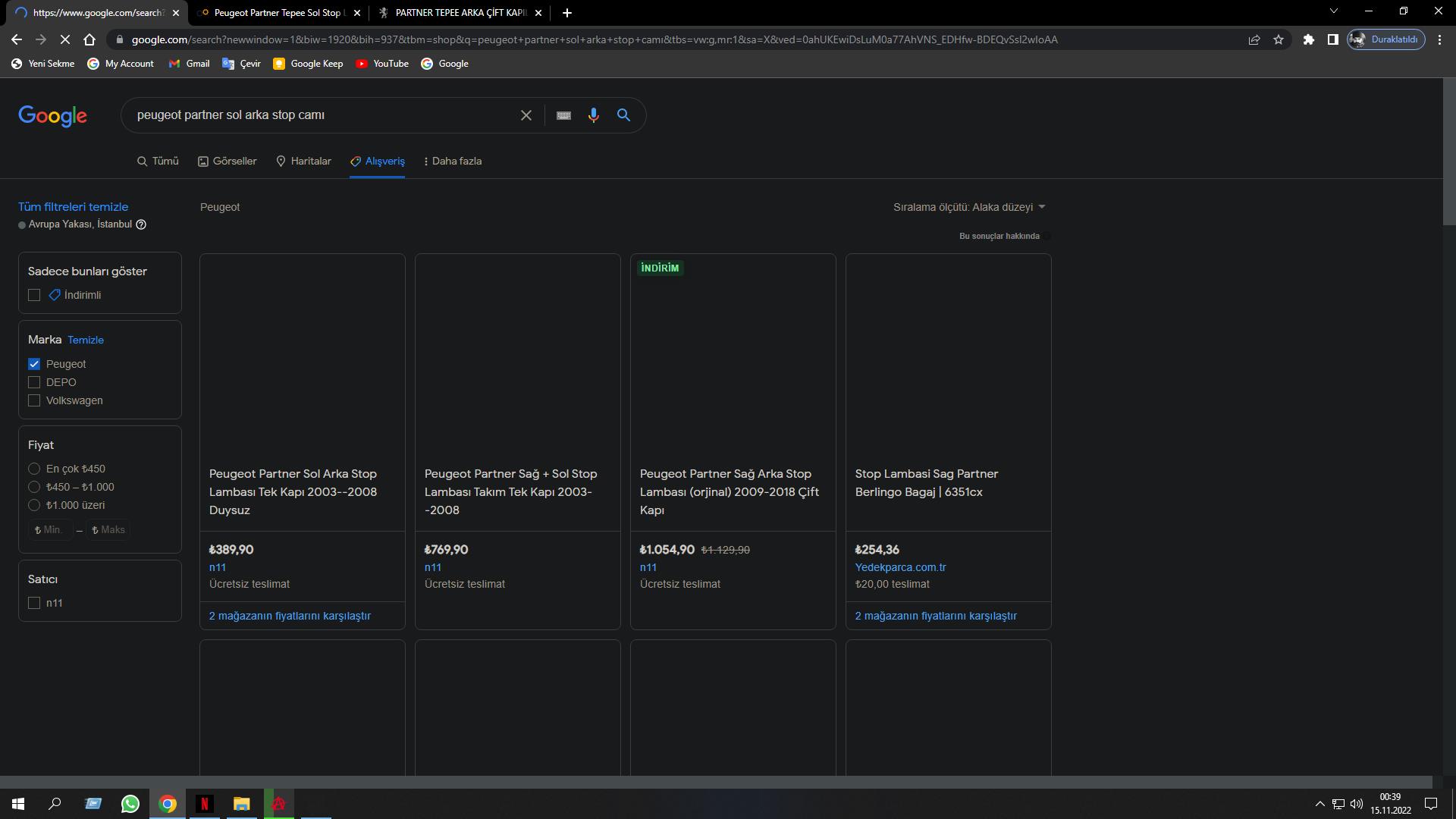Clear the search query with X icon
Image resolution: width=1456 pixels, height=819 pixels.
point(526,115)
